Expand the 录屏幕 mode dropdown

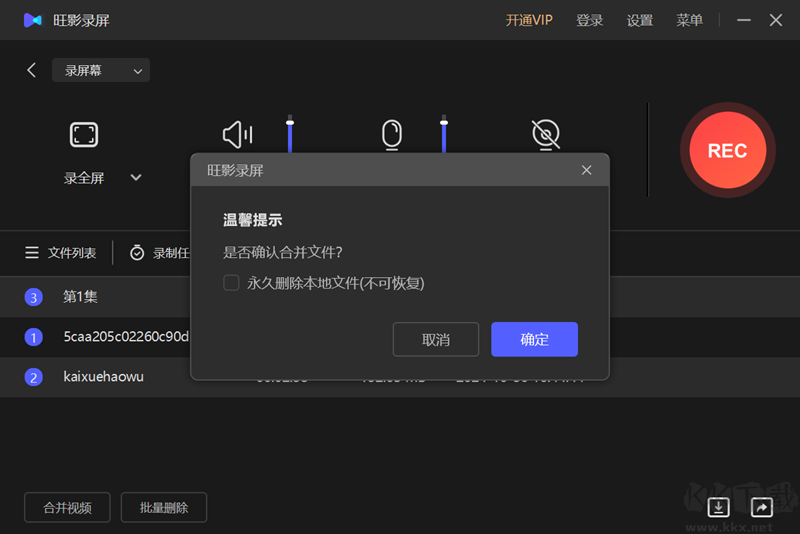click(x=101, y=70)
